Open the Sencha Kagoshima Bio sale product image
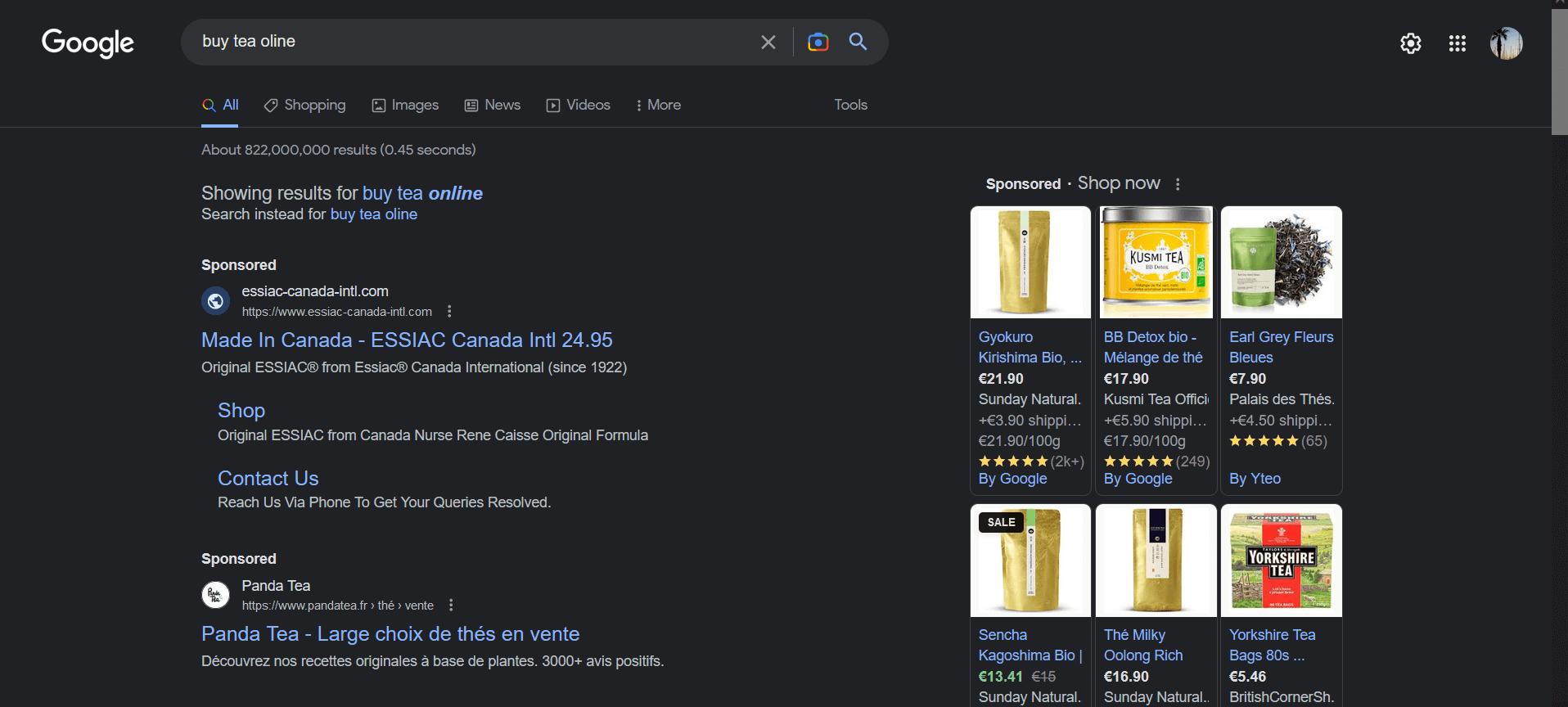 [1030, 561]
